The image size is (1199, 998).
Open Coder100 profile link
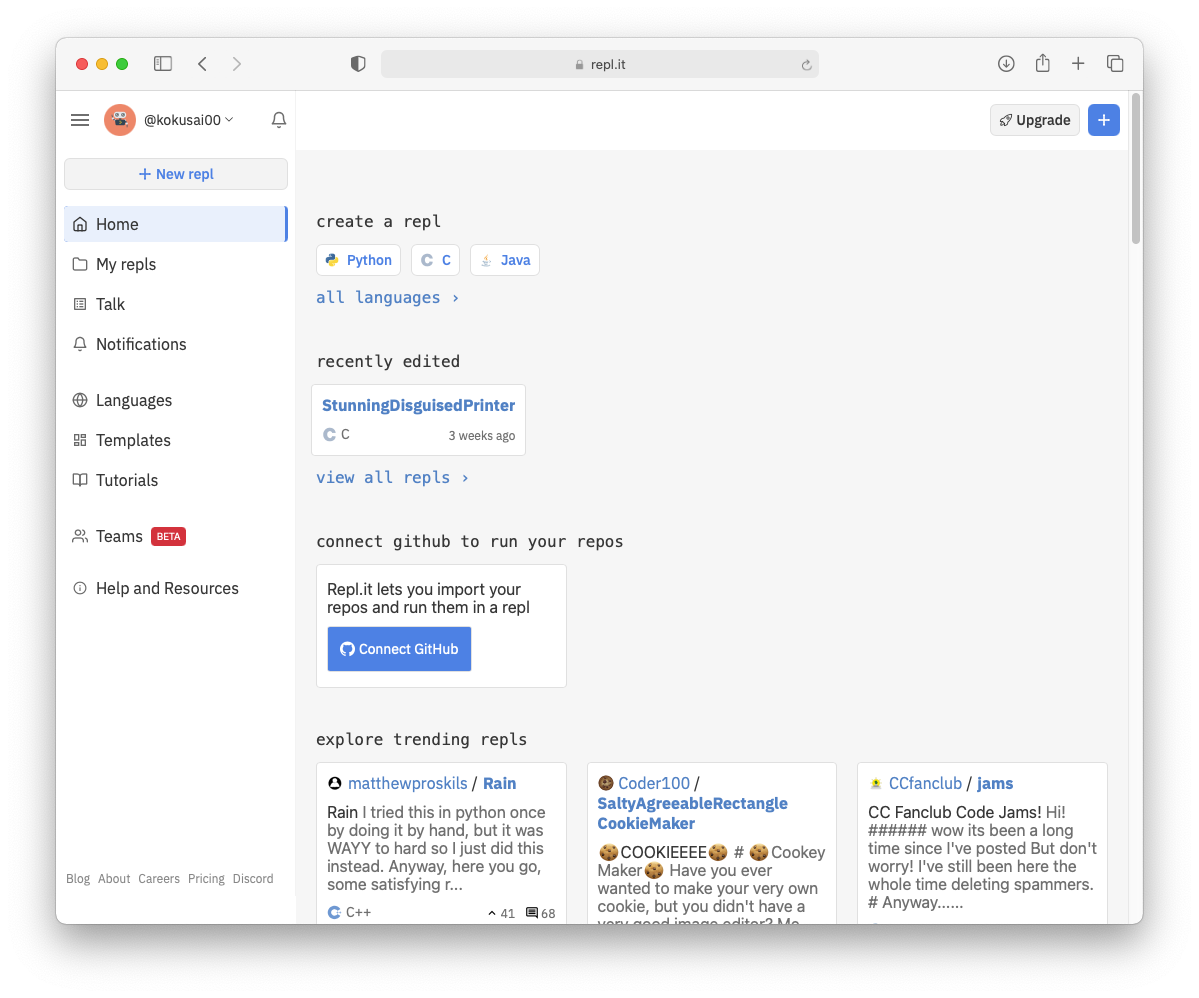(x=654, y=783)
